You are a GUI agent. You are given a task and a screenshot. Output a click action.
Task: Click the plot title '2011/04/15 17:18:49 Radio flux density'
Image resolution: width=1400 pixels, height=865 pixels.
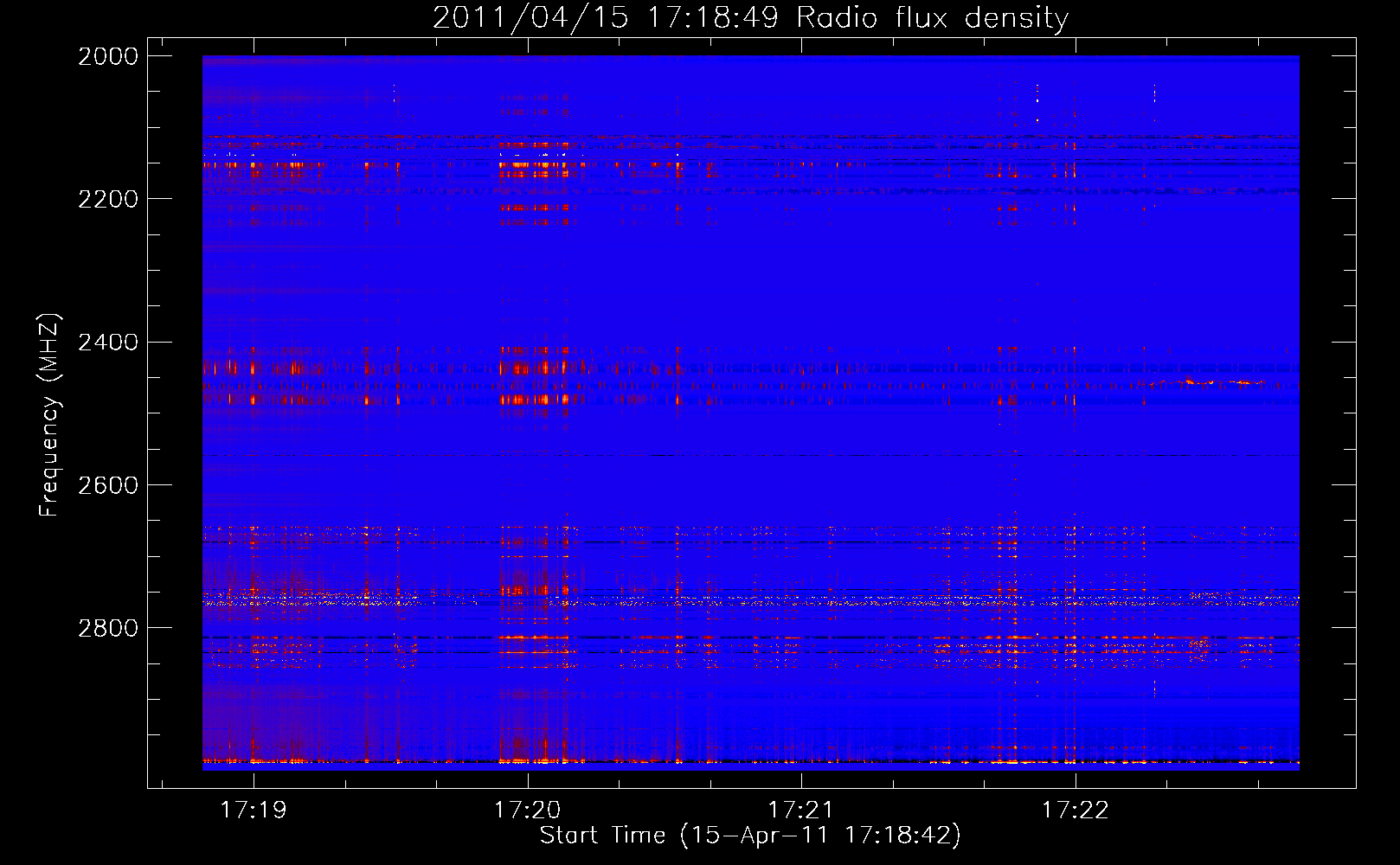click(x=750, y=17)
